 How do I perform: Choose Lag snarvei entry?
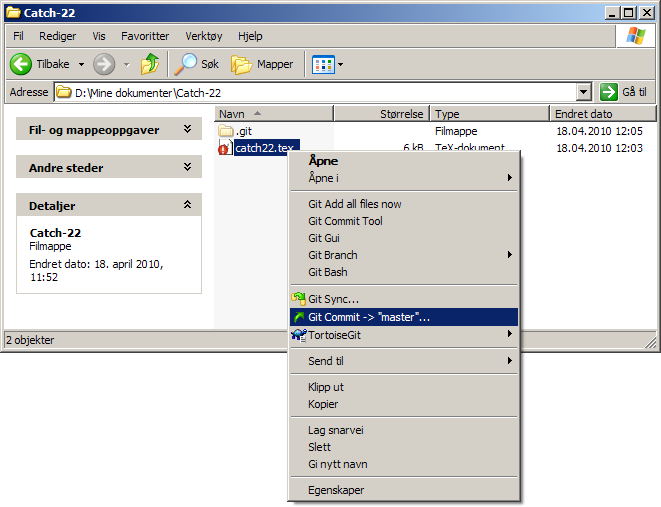(x=403, y=430)
